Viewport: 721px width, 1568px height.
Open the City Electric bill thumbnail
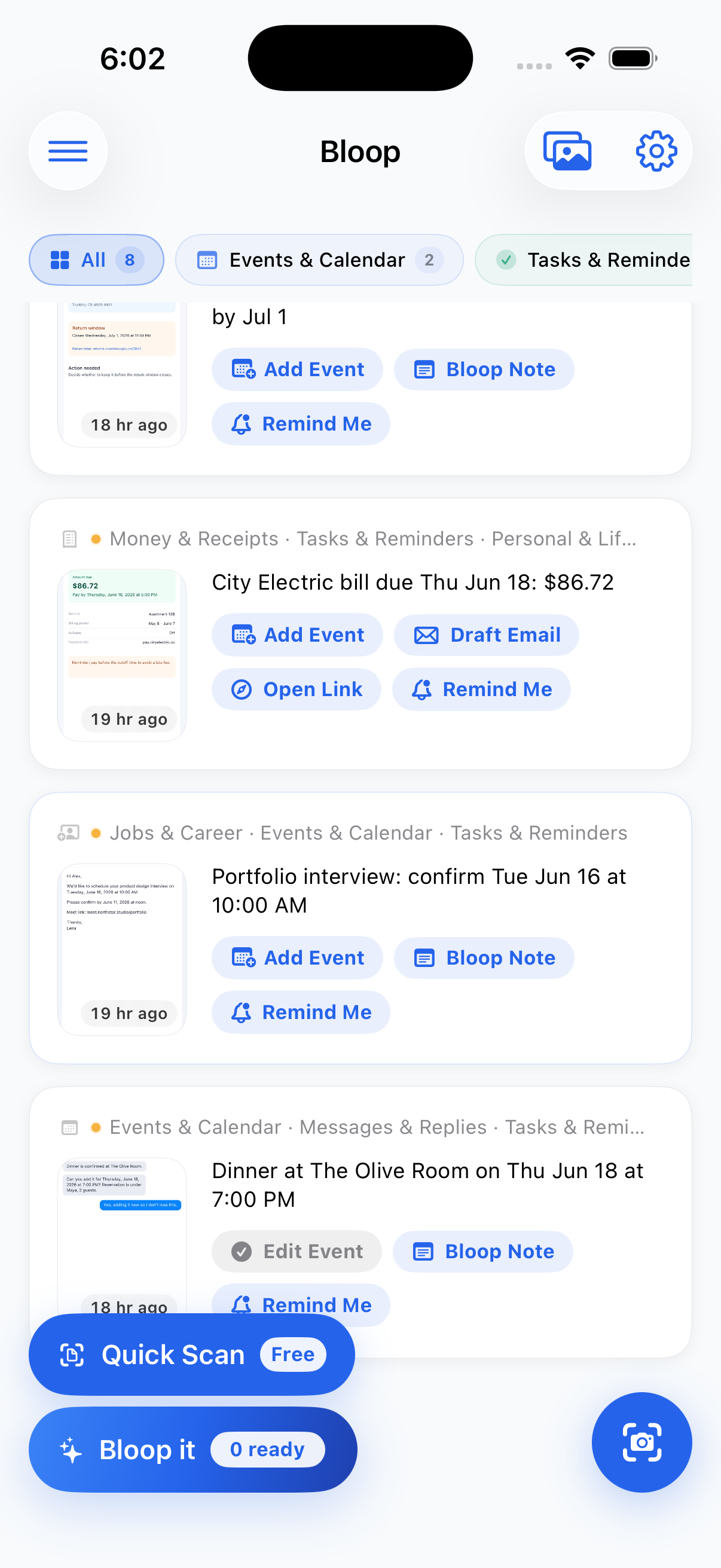pos(122,655)
